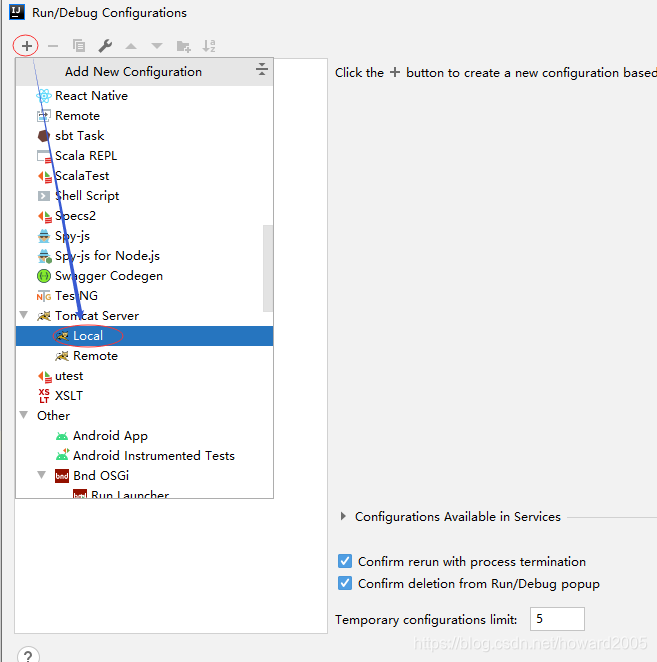This screenshot has width=657, height=662.
Task: Collapse the Tomcat Server tree node
Action: [x=24, y=315]
